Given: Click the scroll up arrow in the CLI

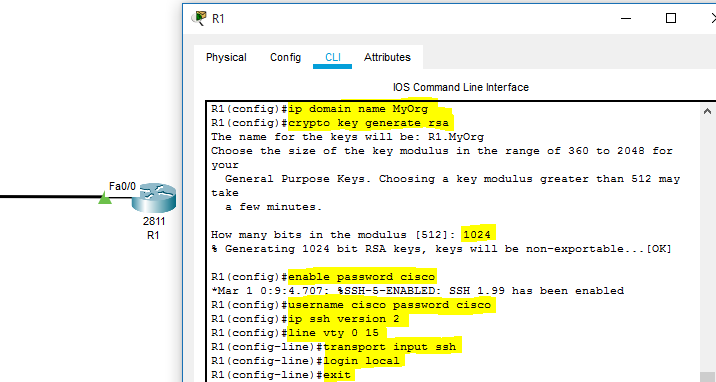Looking at the screenshot, I should click(707, 111).
